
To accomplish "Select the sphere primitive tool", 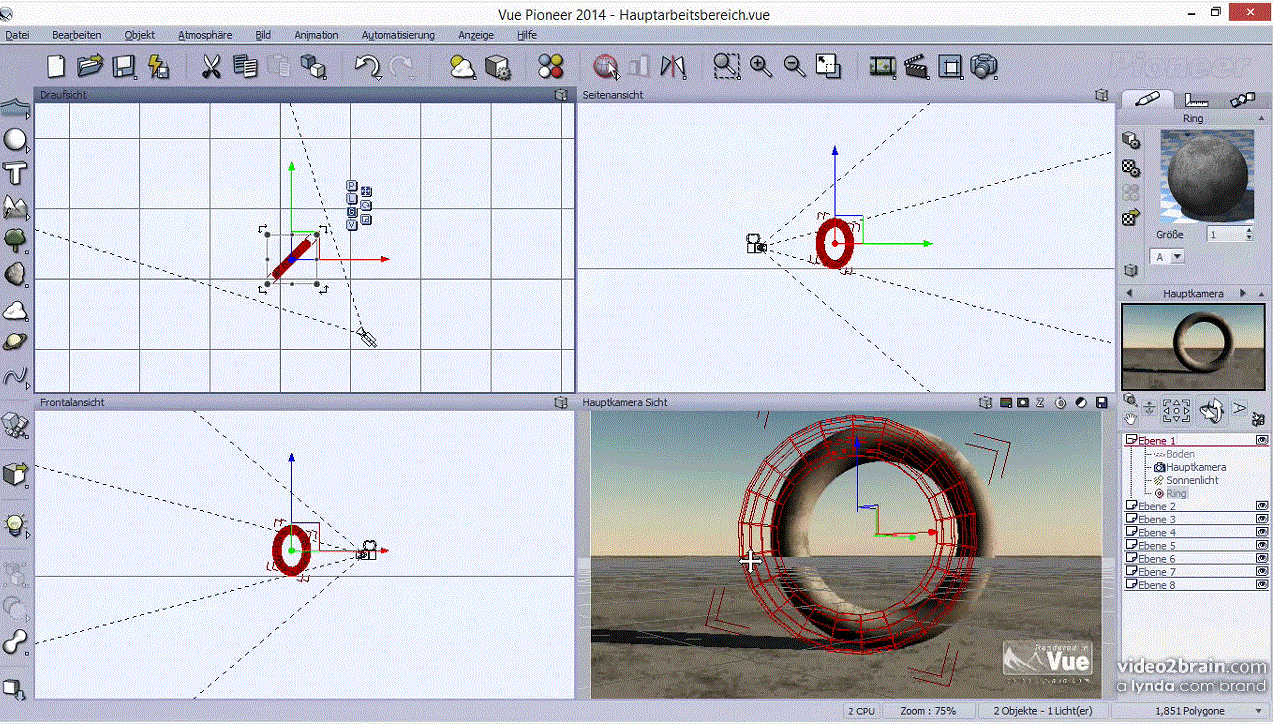I will point(15,139).
